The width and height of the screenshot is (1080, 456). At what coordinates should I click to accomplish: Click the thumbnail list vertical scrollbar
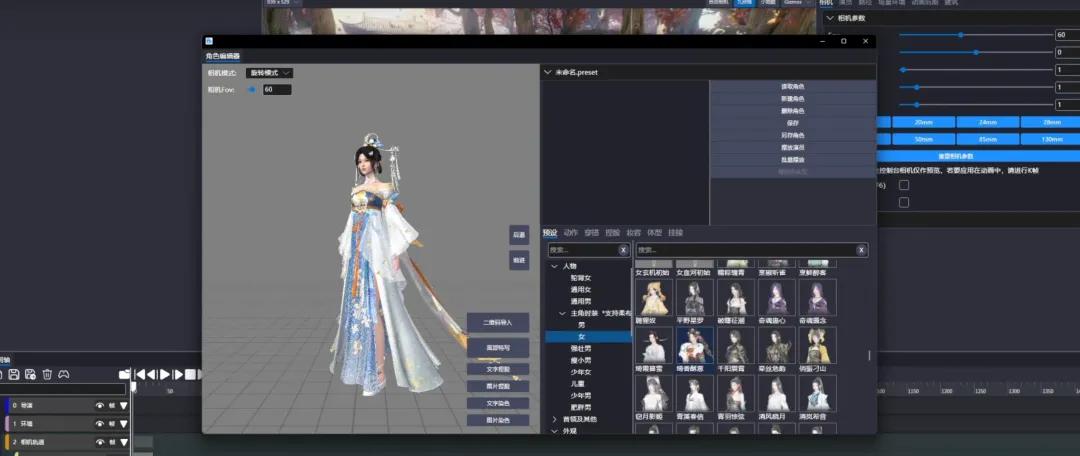[869, 355]
